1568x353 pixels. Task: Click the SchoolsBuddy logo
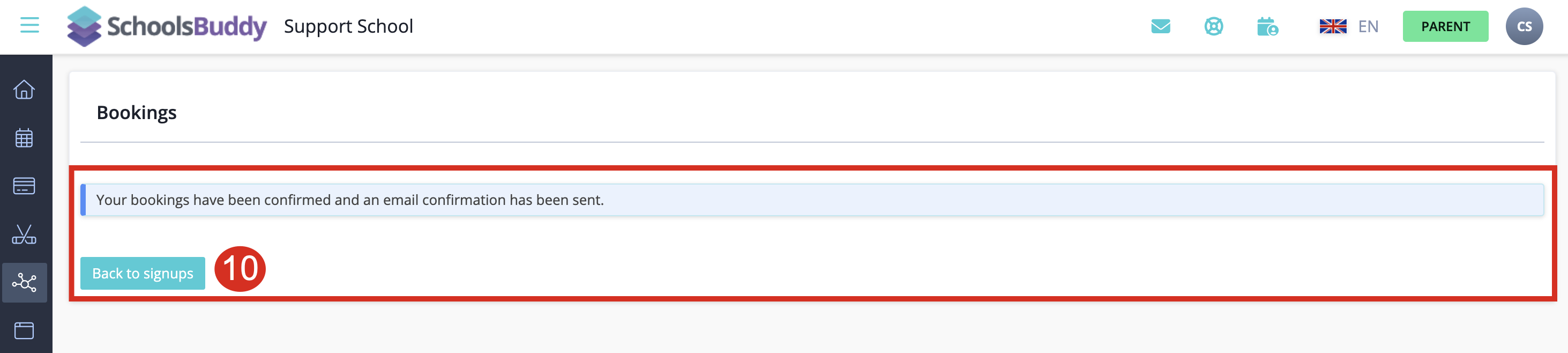(167, 26)
